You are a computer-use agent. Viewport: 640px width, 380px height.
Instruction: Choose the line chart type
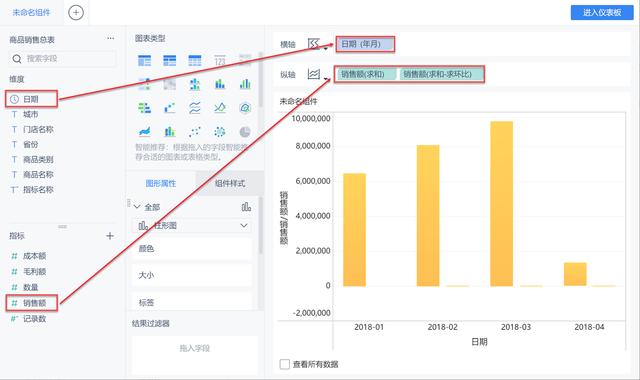(220, 108)
